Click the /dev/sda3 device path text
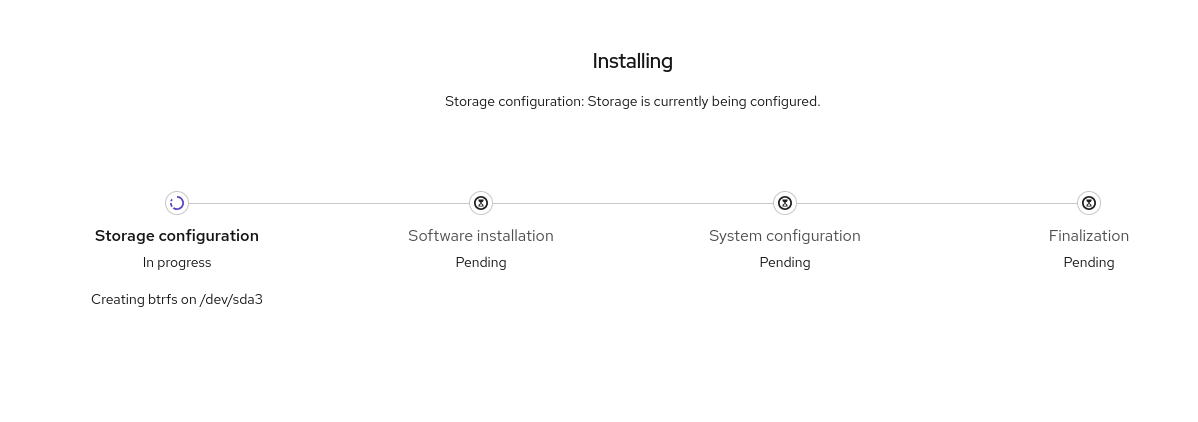 coord(231,299)
